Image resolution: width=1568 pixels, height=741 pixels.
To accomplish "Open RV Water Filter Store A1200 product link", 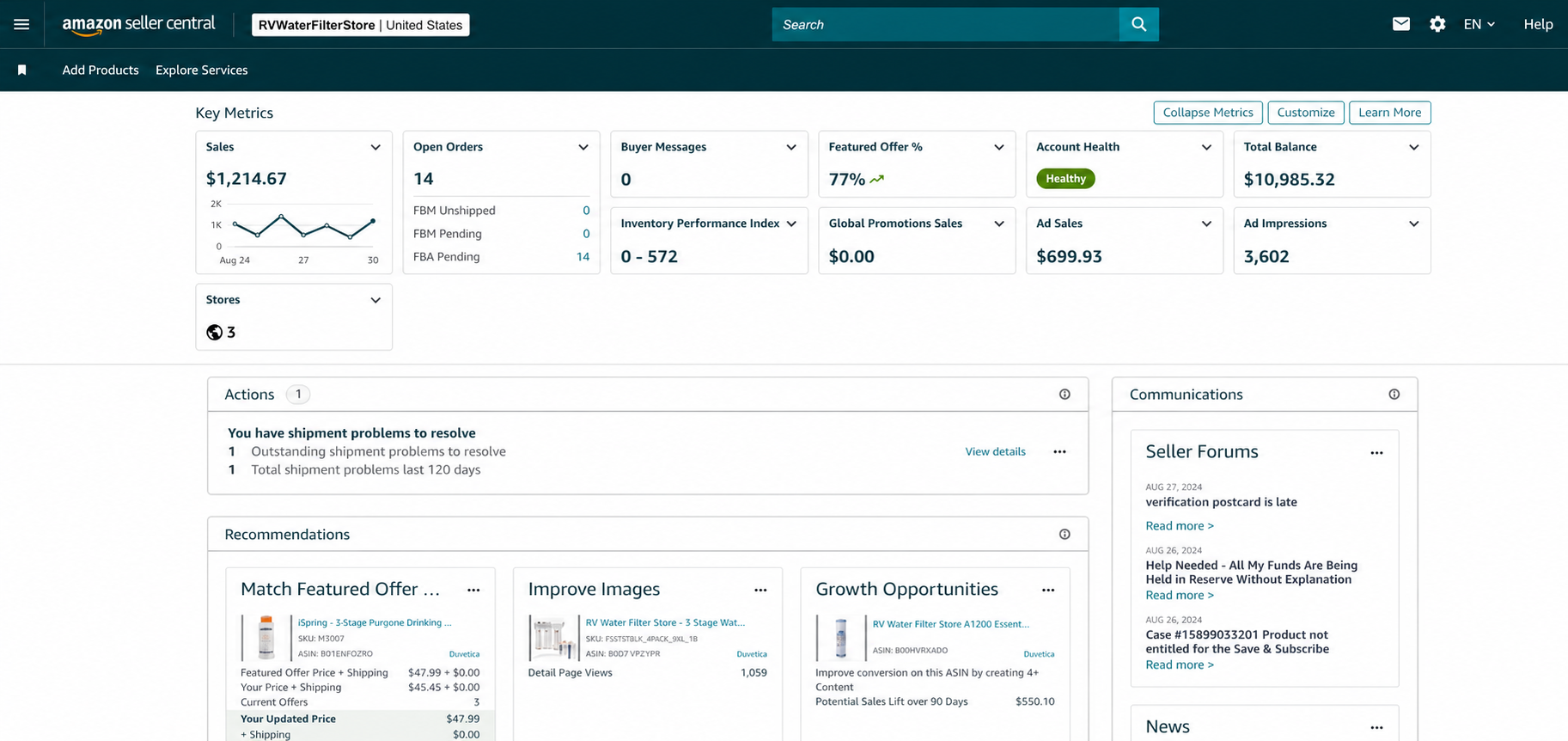I will [951, 624].
